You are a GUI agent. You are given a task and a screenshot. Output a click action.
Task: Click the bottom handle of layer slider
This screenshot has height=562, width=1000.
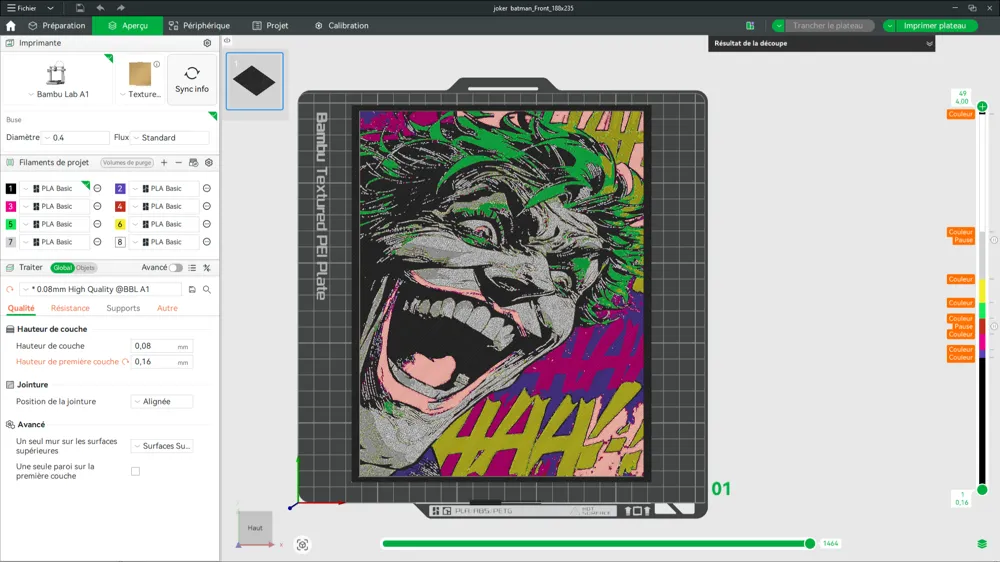(x=982, y=490)
